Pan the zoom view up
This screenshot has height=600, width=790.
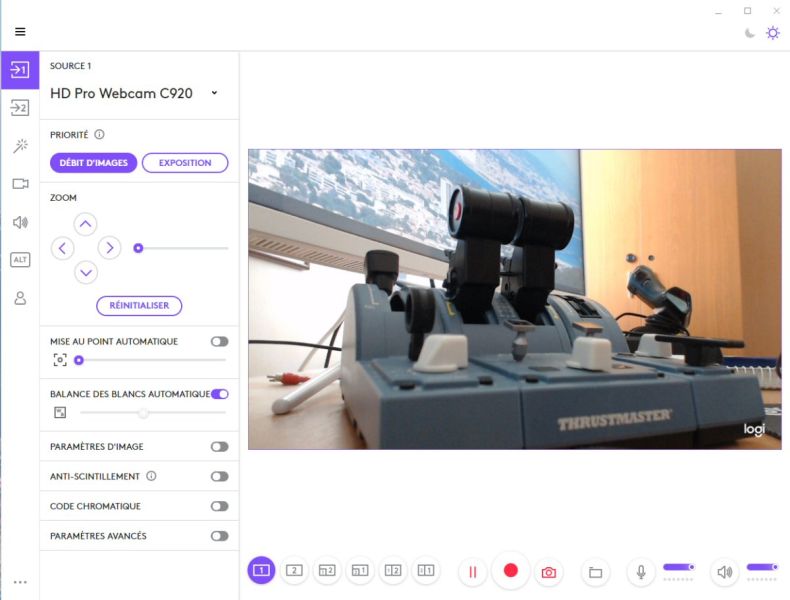[86, 224]
